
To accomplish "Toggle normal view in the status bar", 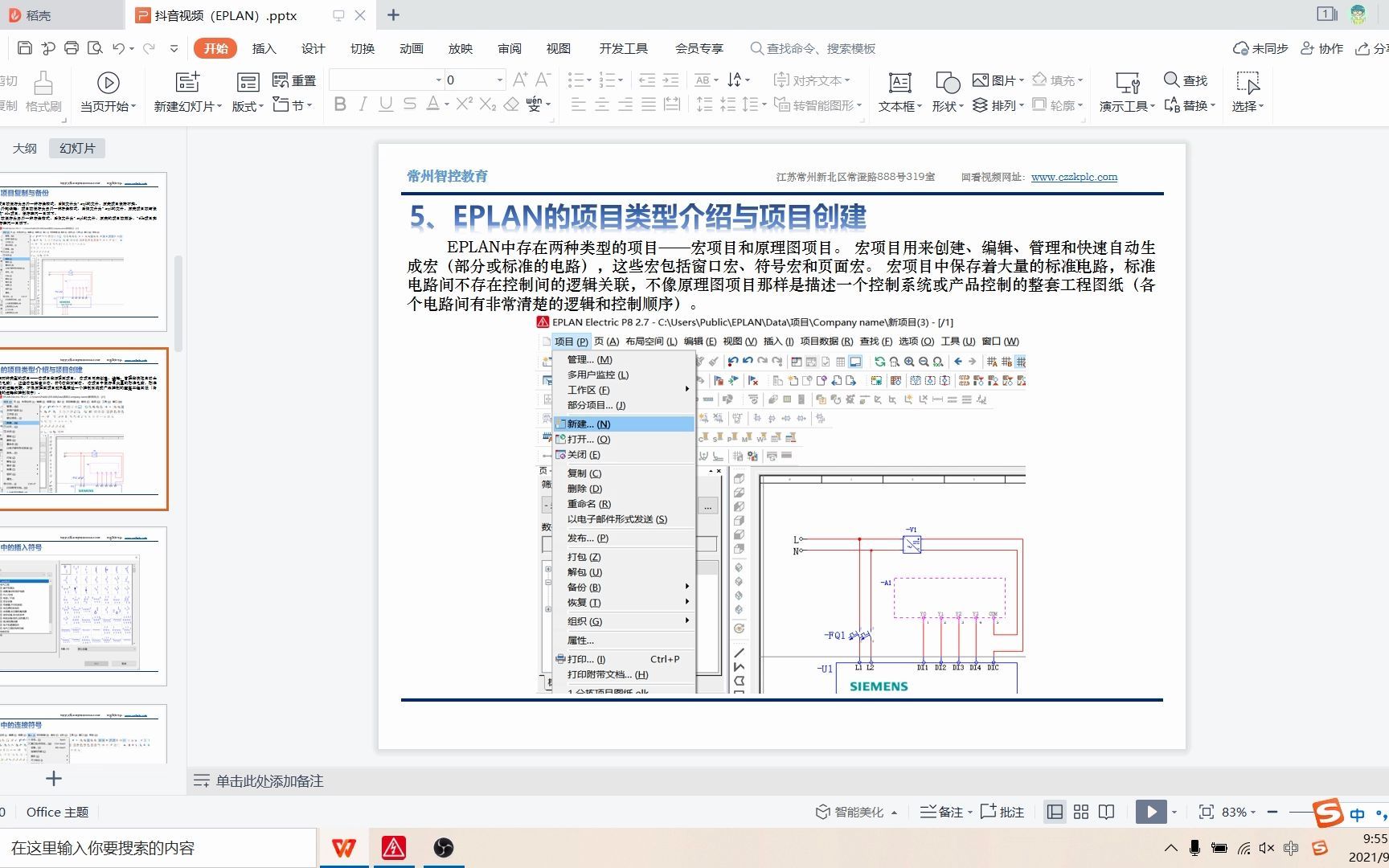I will pyautogui.click(x=1055, y=812).
